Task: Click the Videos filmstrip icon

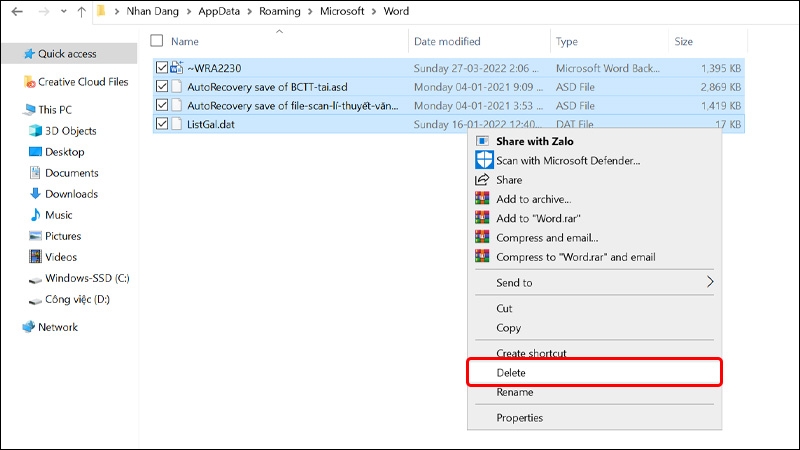Action: 35,257
